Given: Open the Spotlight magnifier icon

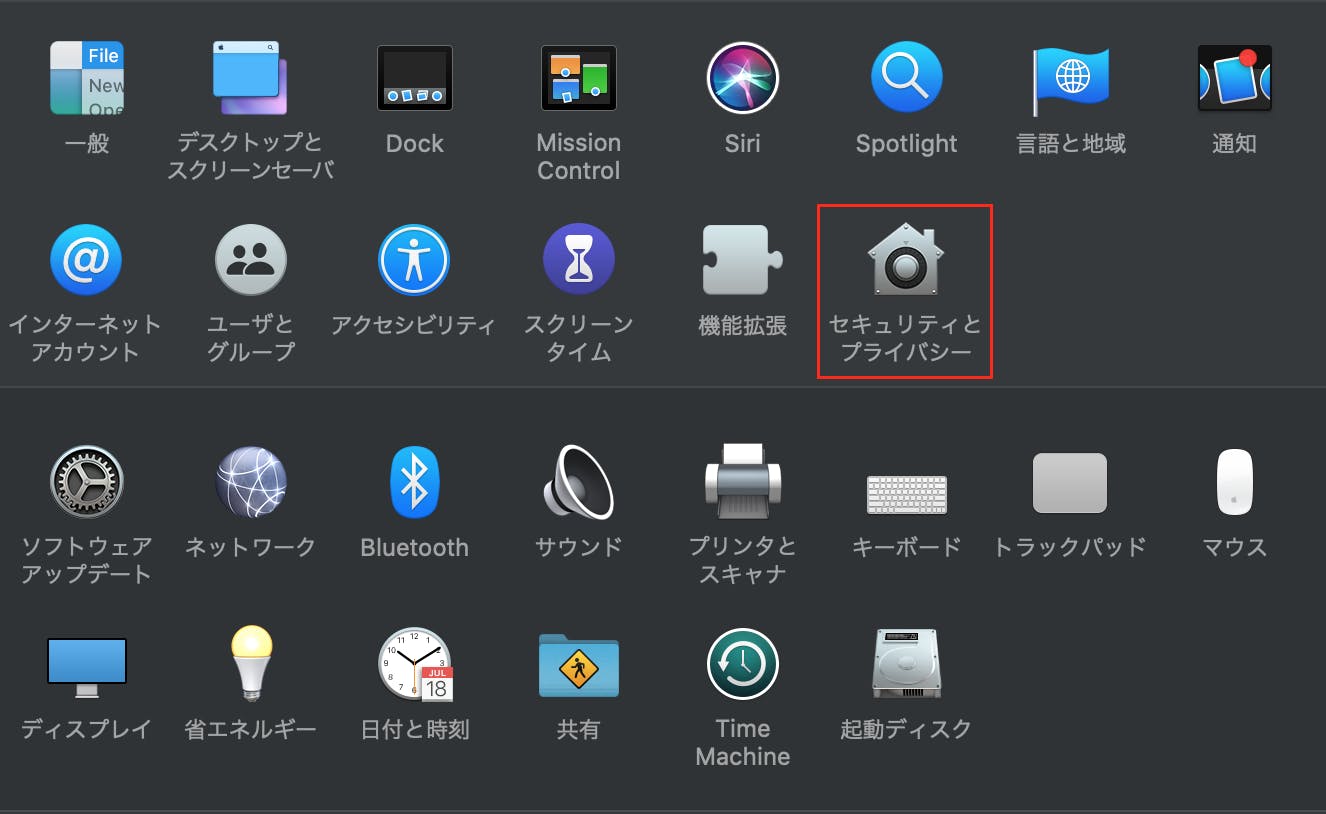Looking at the screenshot, I should coord(907,77).
